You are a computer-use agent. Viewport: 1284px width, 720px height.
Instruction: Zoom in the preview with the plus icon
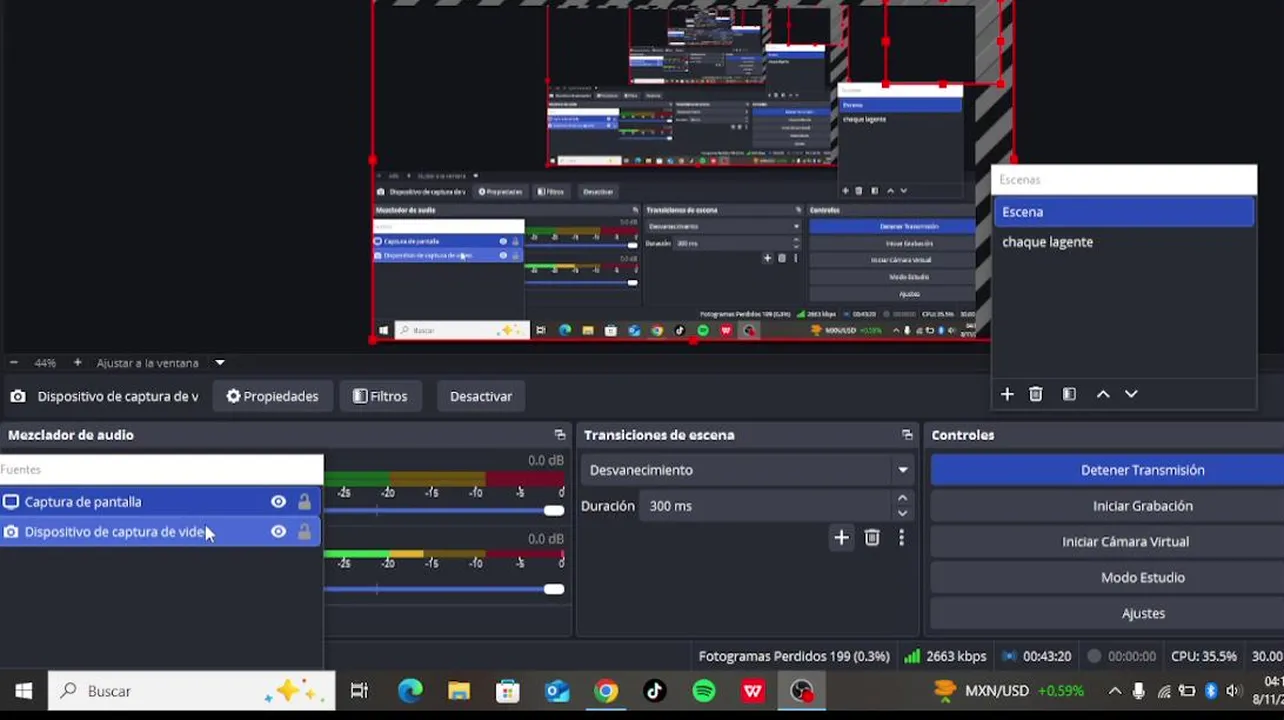click(x=77, y=363)
